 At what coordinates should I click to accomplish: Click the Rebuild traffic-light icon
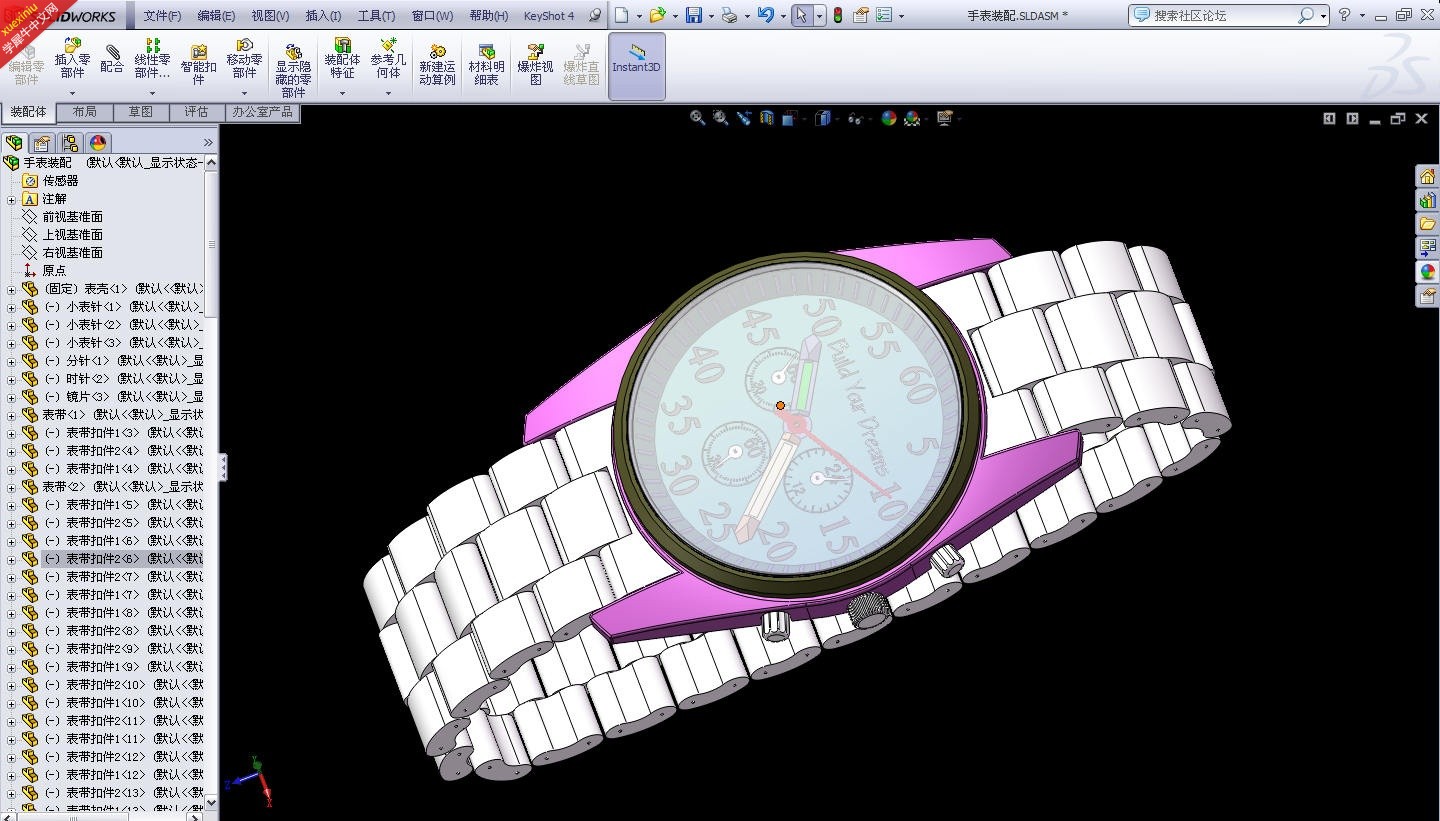click(x=838, y=15)
